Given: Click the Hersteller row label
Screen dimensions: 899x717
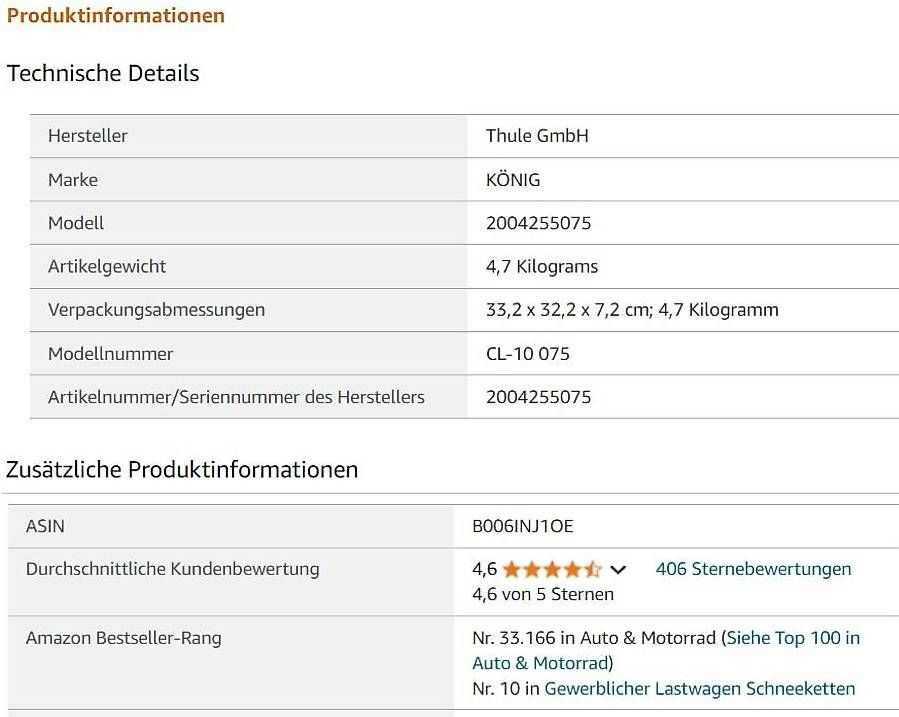Looking at the screenshot, I should tap(88, 136).
